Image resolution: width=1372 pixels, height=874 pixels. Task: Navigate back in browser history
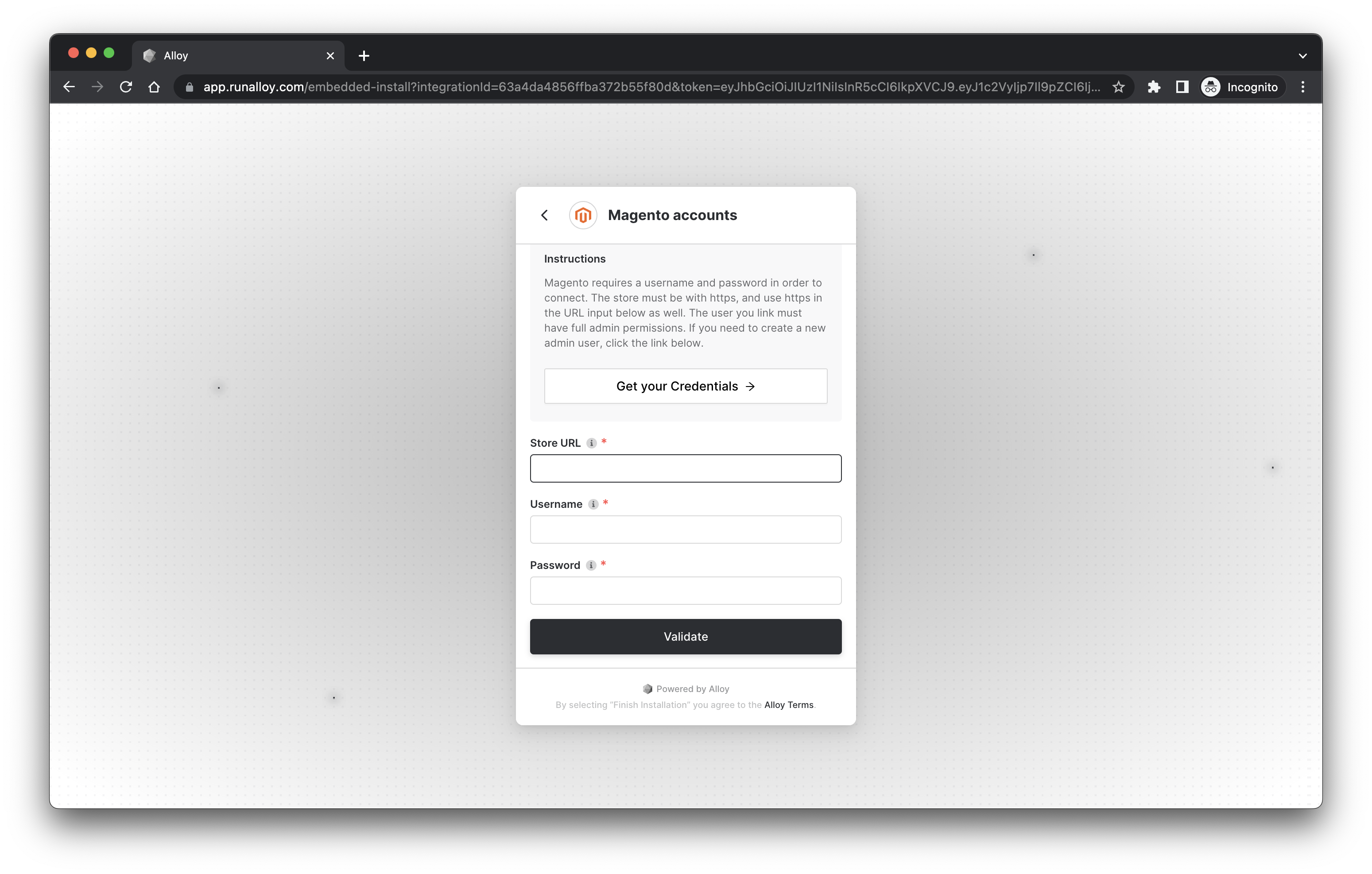pos(69,87)
